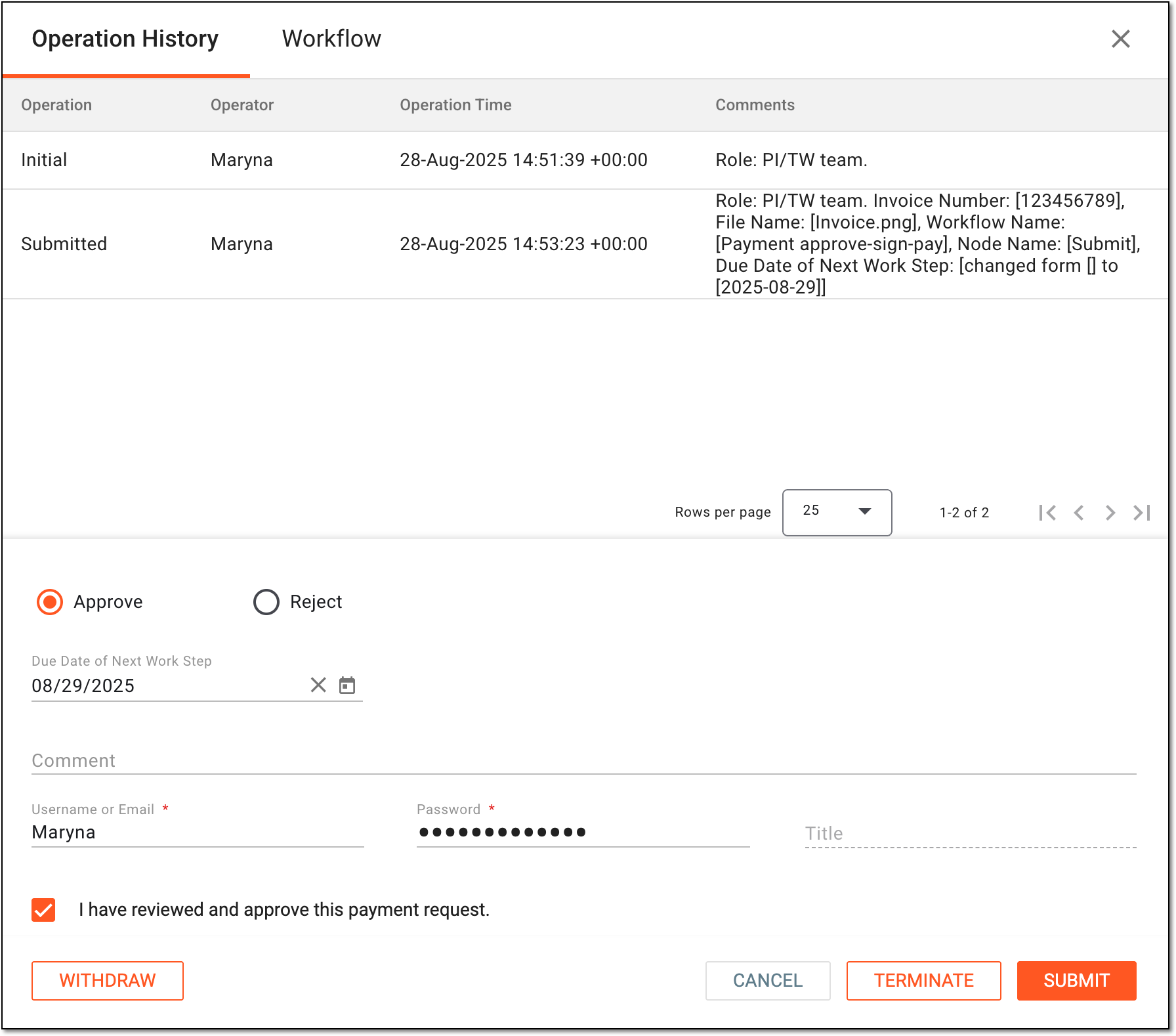Close the dialog with the X icon
1176x1036 pixels.
(x=1120, y=39)
